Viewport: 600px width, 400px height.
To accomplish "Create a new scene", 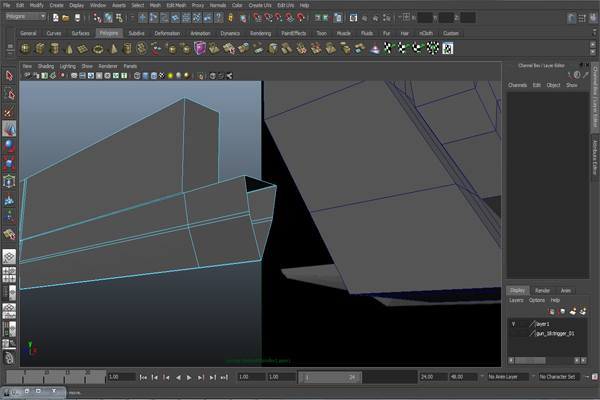I will [56, 18].
